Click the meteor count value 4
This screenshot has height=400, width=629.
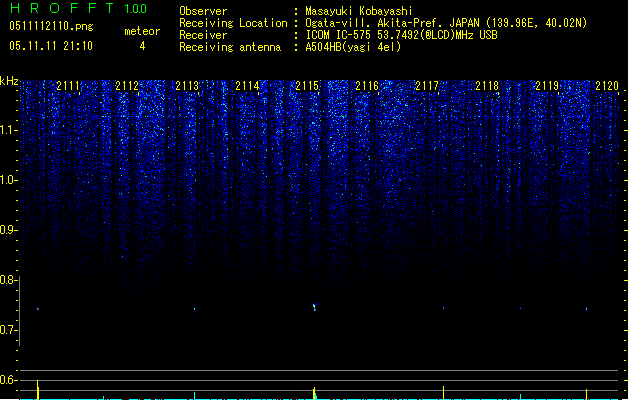tap(142, 46)
